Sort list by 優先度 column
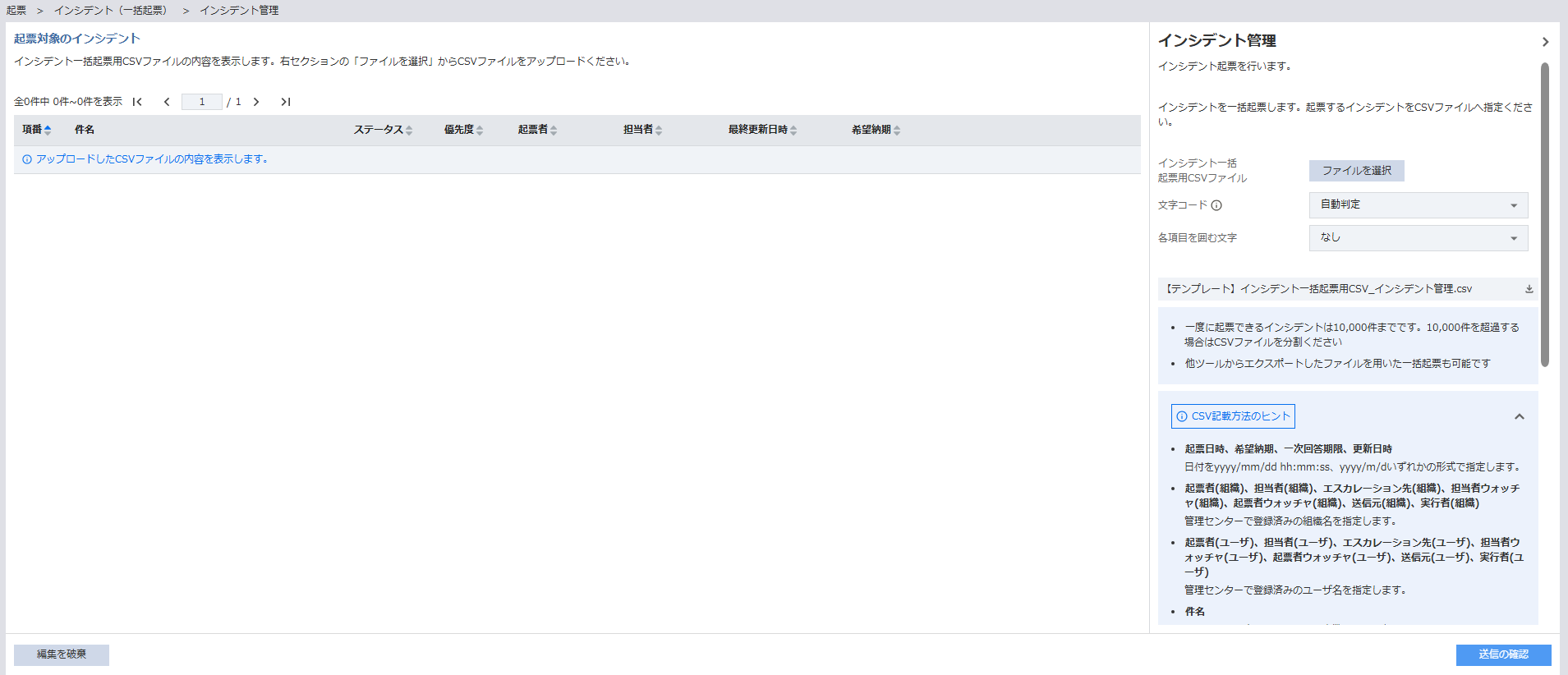This screenshot has width=1568, height=675. [480, 130]
